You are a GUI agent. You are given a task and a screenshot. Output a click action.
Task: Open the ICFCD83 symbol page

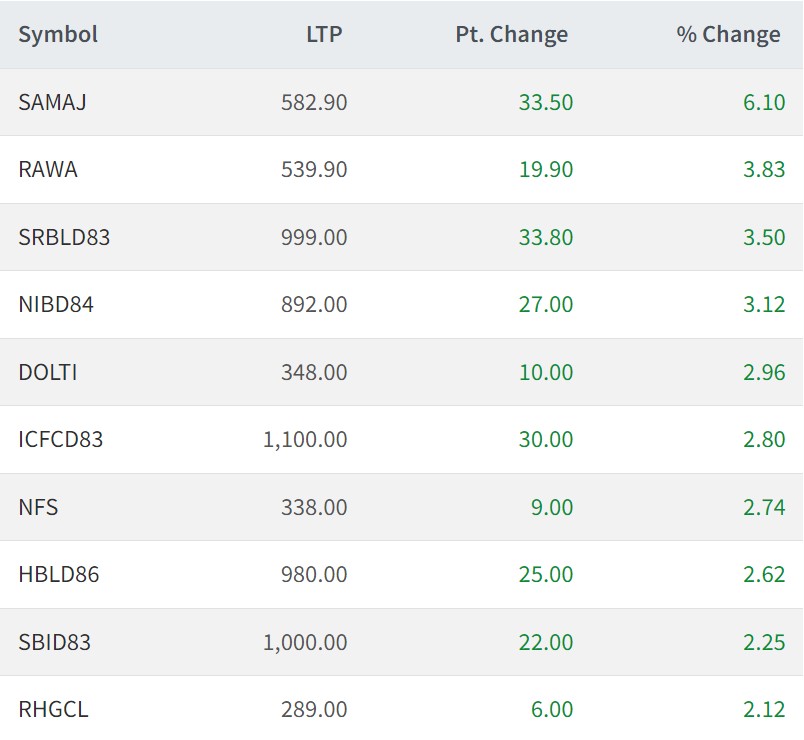tap(61, 440)
